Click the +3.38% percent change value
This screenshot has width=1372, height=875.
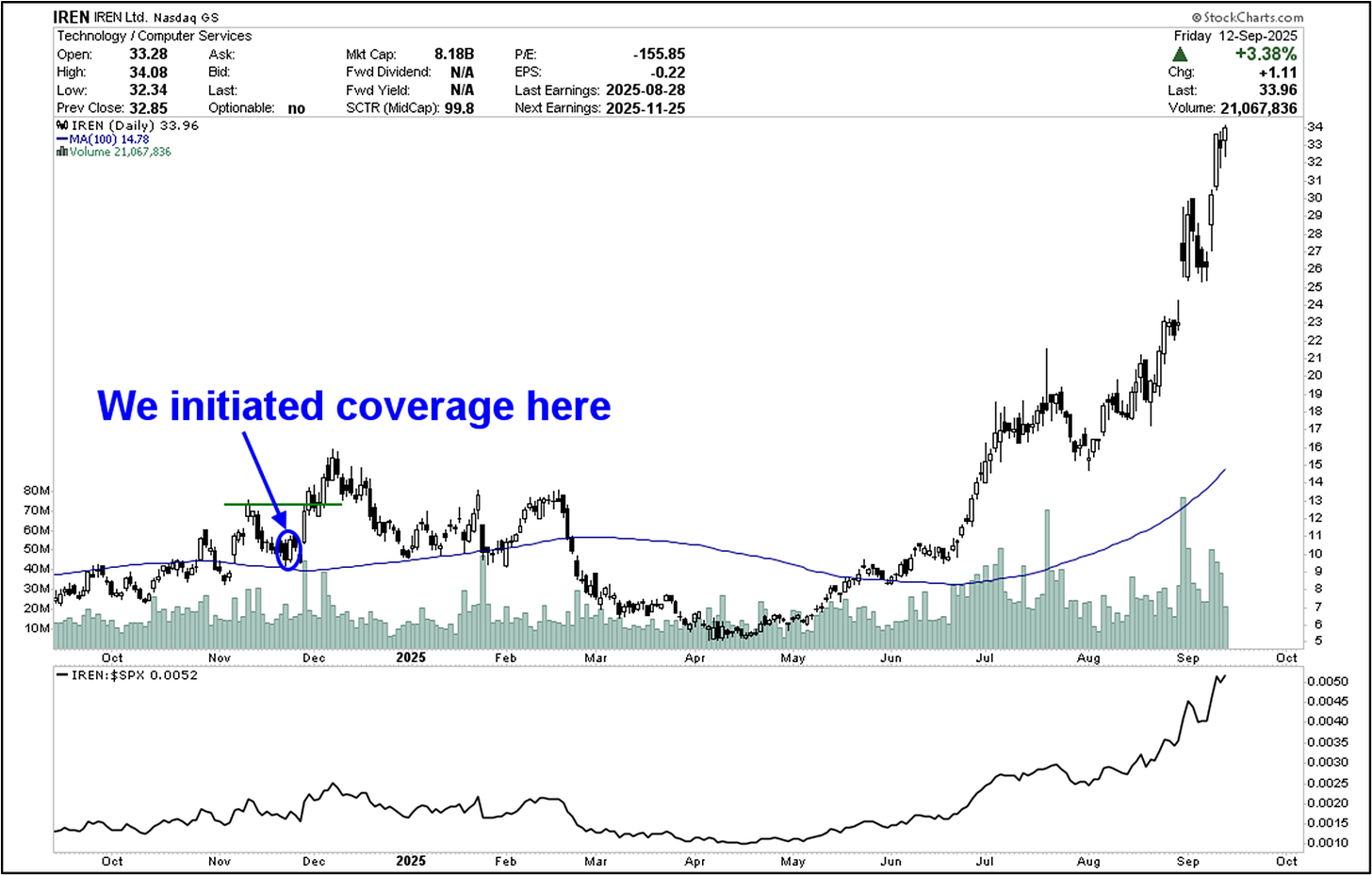pyautogui.click(x=1266, y=54)
